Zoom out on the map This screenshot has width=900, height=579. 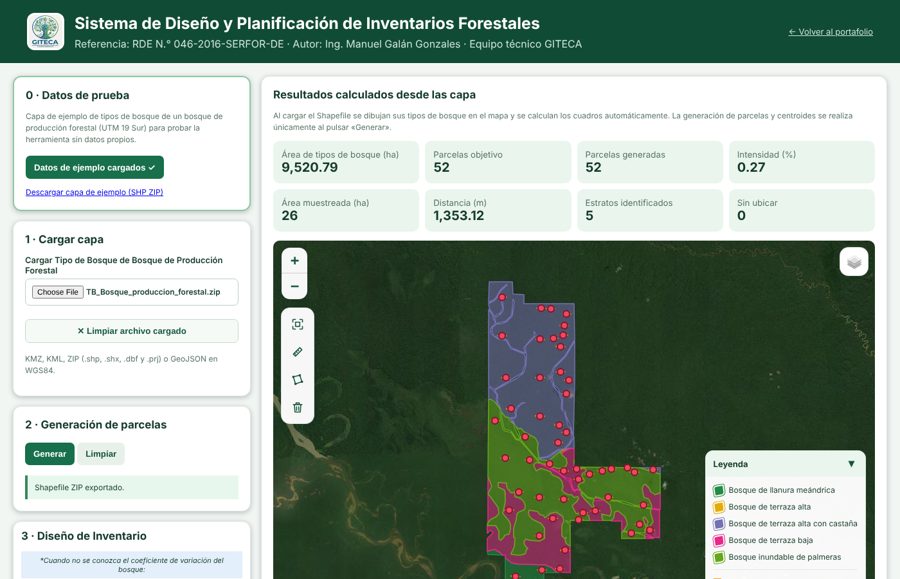(294, 286)
